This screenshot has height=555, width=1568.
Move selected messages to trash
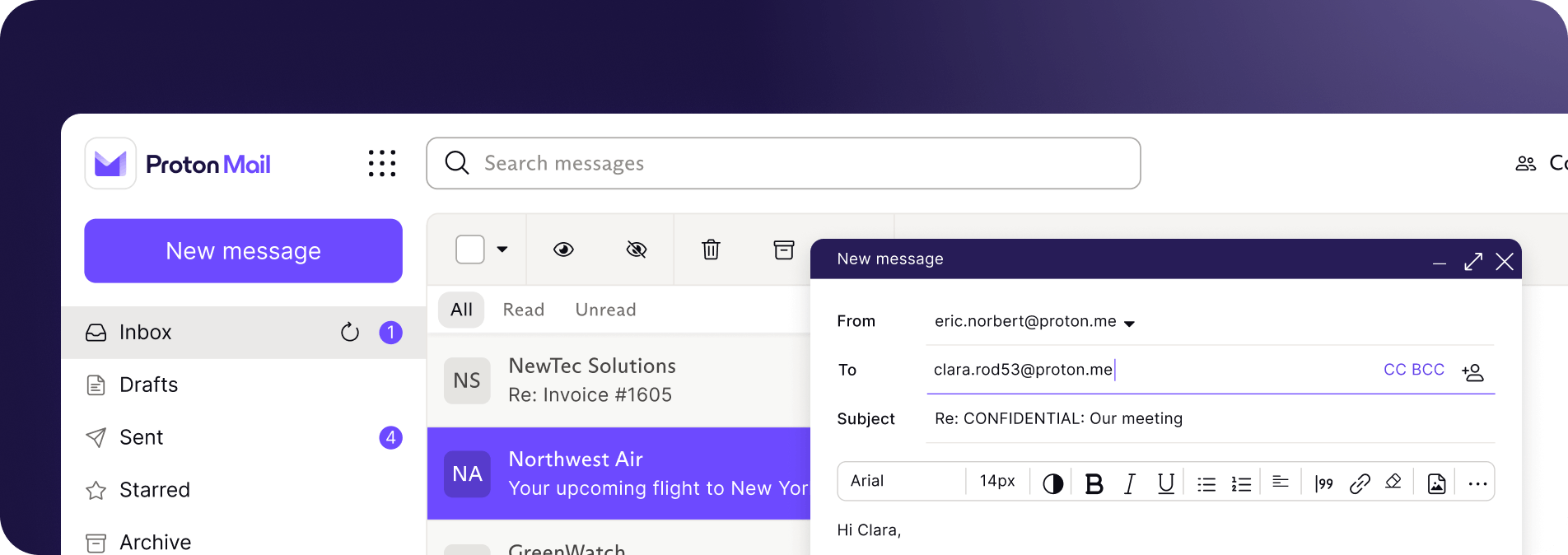711,250
